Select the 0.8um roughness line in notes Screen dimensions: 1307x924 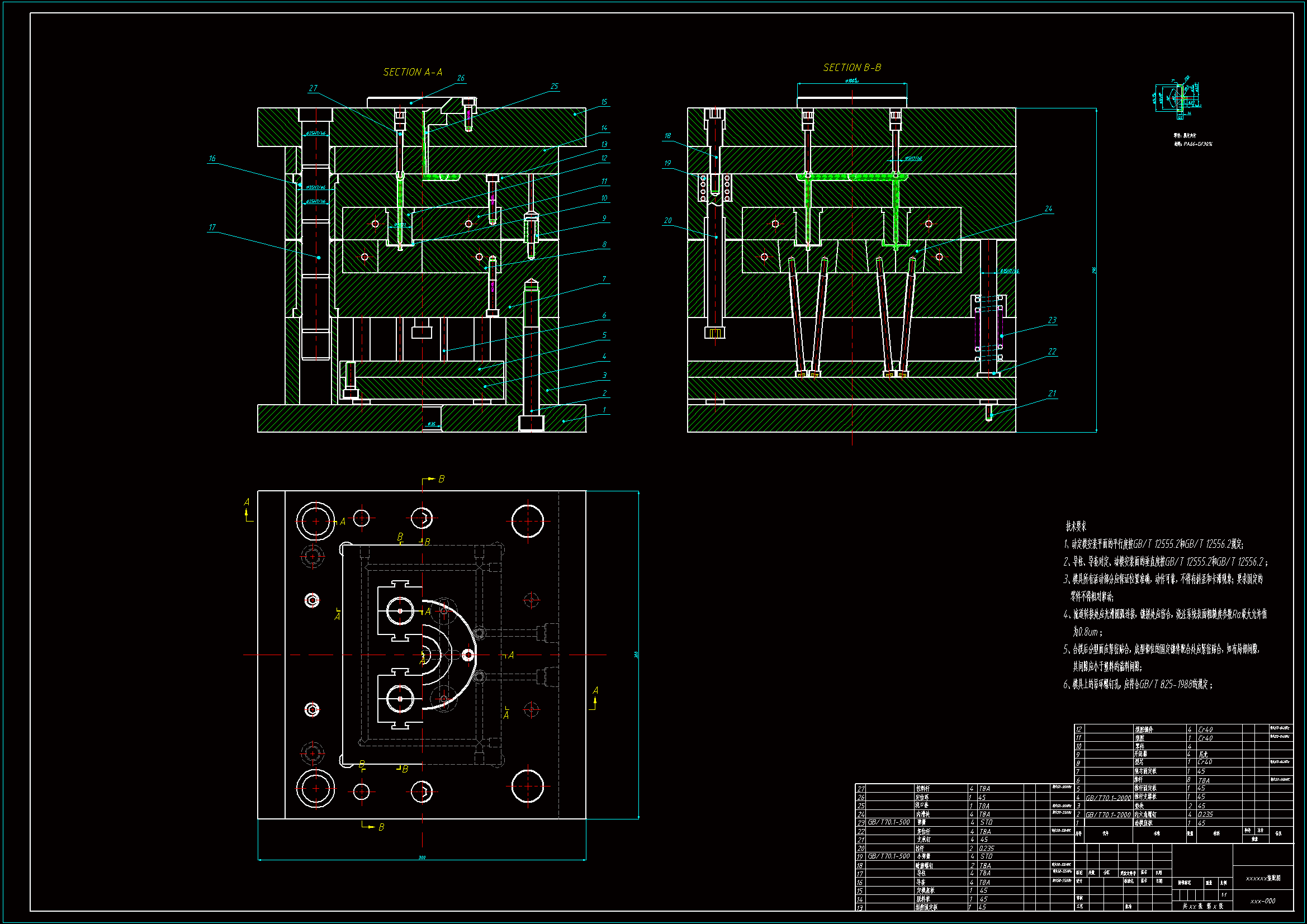tap(1087, 632)
